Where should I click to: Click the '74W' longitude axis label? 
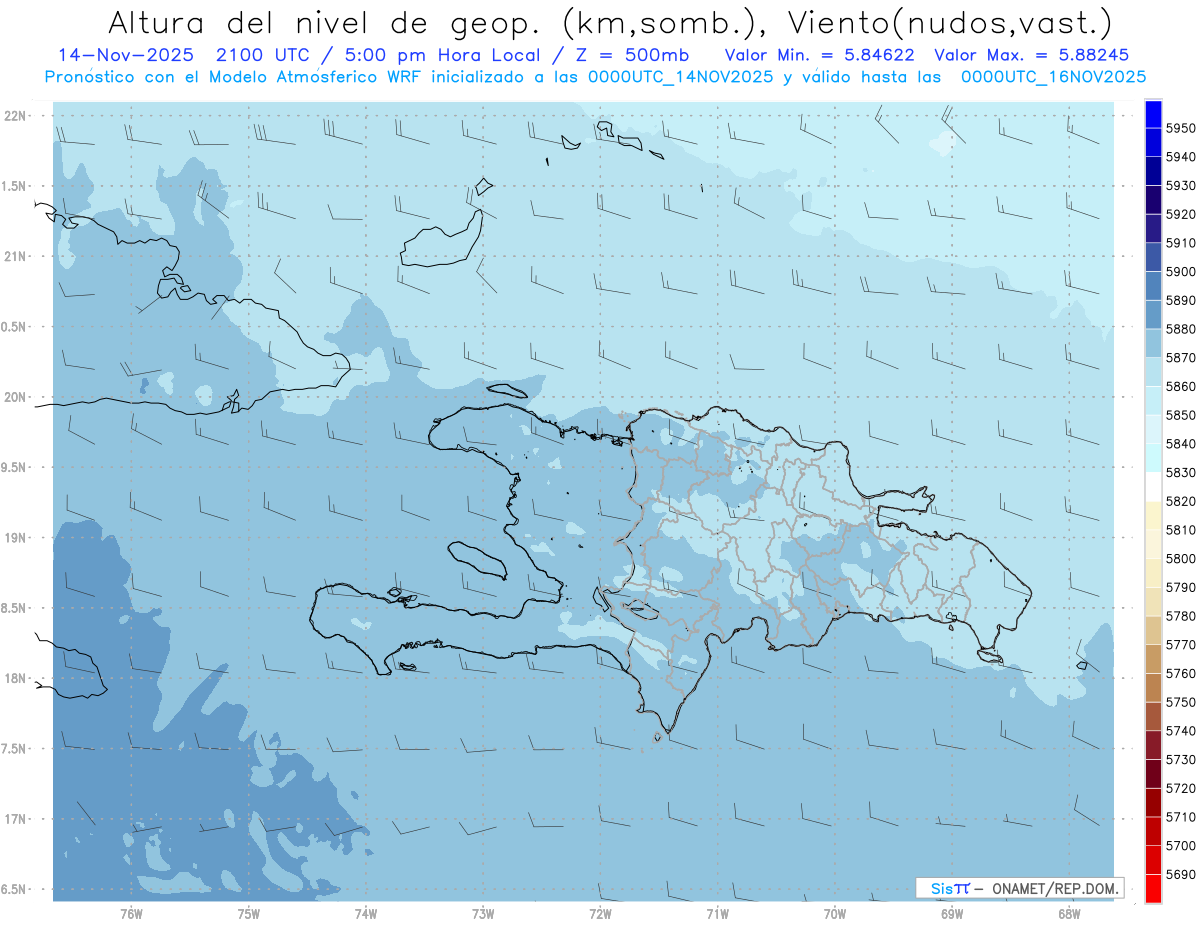click(x=366, y=913)
